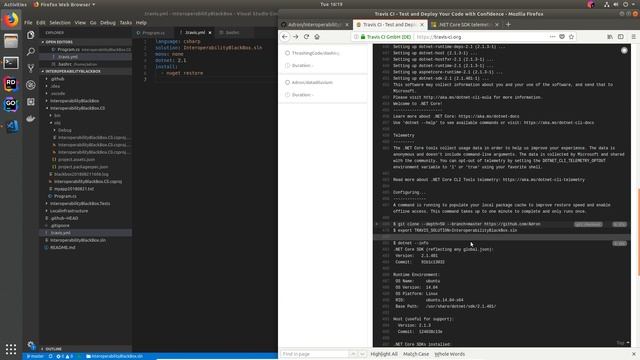Open the VS Code File menu

(28, 23)
